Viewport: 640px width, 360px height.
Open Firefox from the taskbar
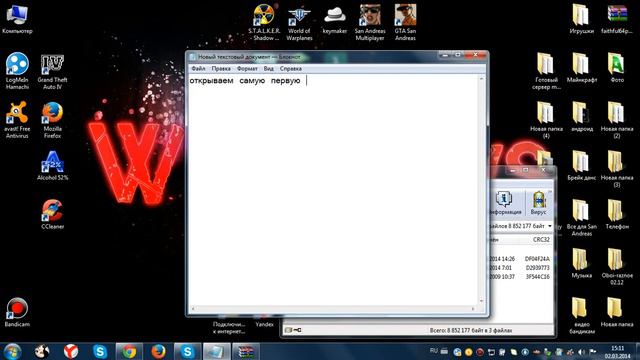coord(158,351)
